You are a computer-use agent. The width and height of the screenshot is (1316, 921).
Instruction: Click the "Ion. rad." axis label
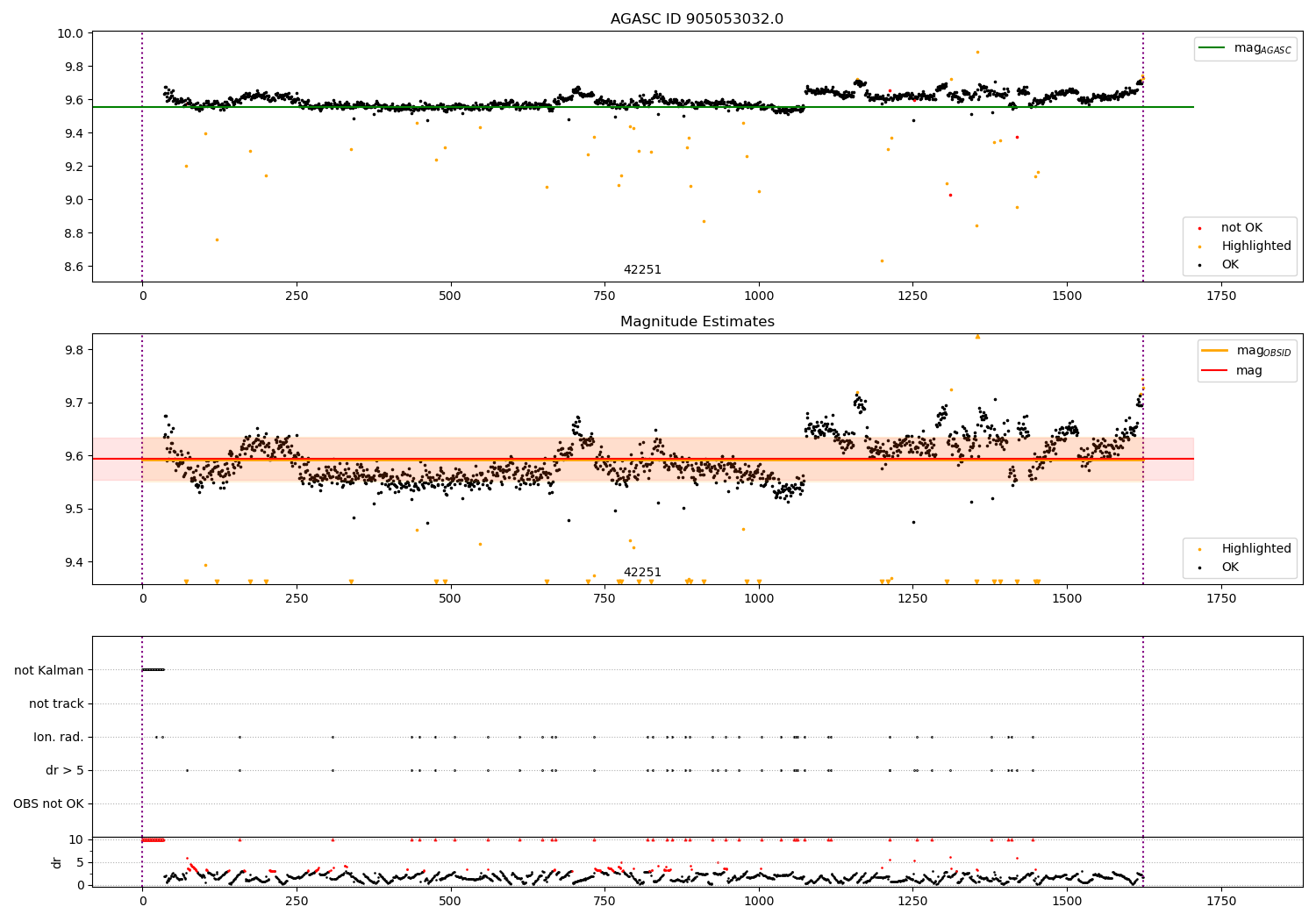(59, 737)
